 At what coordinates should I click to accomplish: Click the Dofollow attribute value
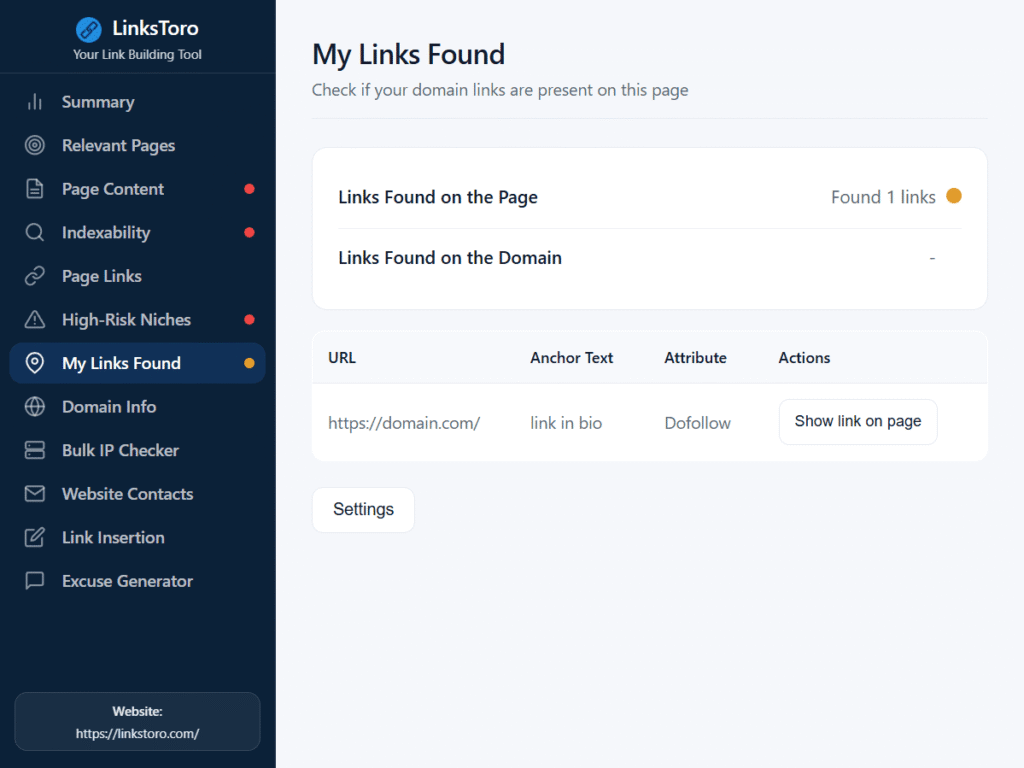(697, 423)
